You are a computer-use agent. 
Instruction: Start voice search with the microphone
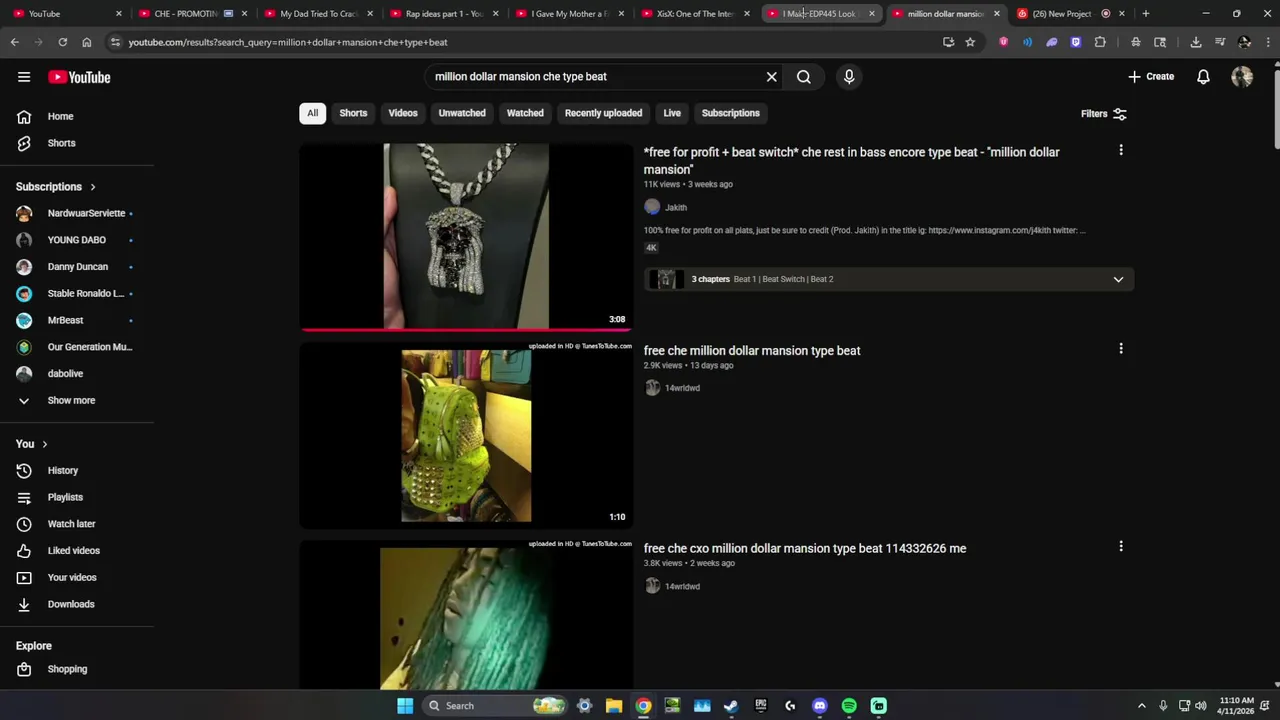[849, 77]
